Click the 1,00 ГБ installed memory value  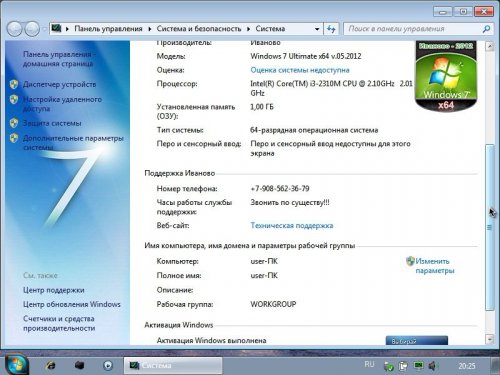tap(262, 107)
